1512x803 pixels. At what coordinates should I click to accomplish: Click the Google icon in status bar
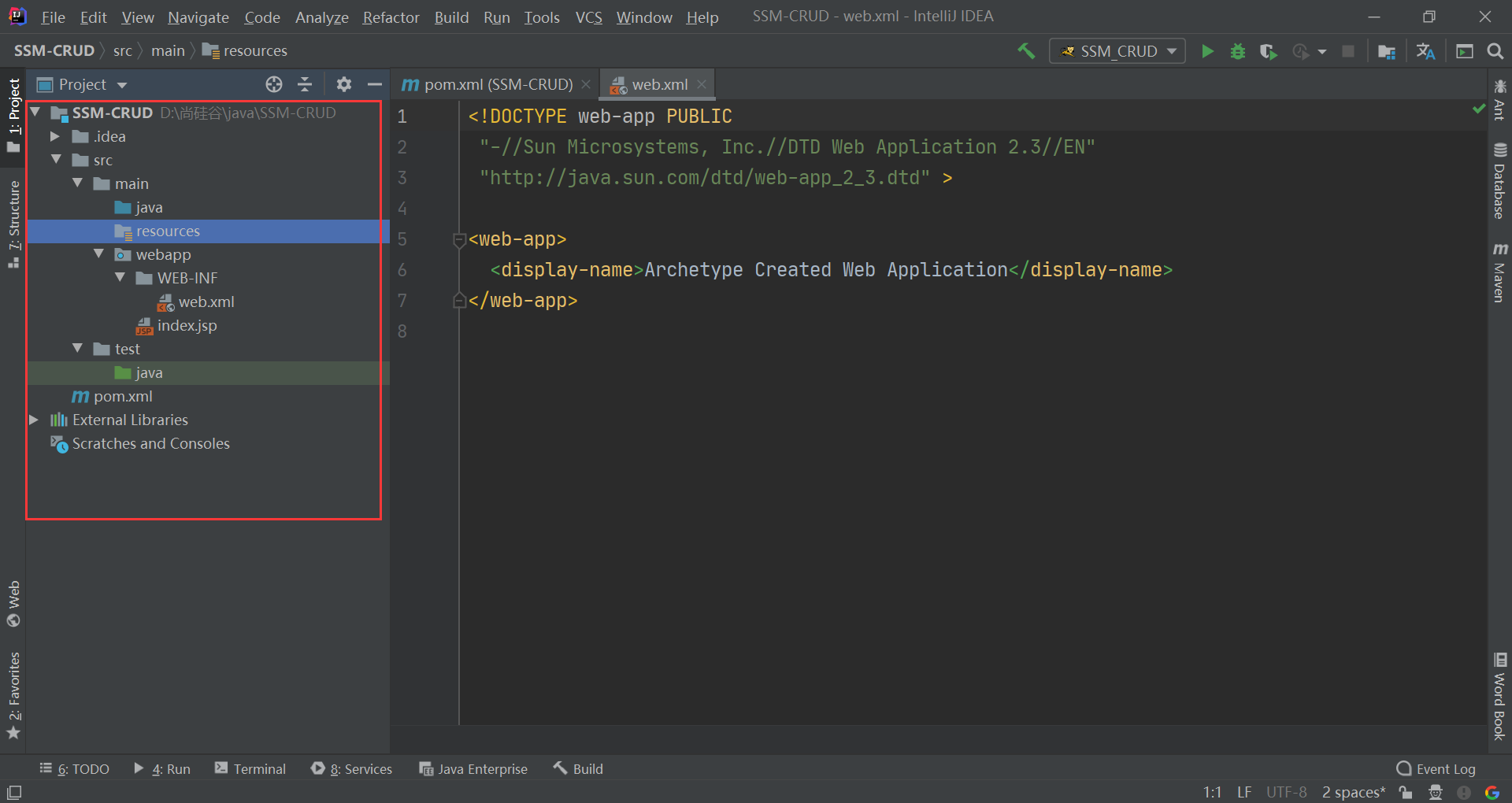(1492, 792)
